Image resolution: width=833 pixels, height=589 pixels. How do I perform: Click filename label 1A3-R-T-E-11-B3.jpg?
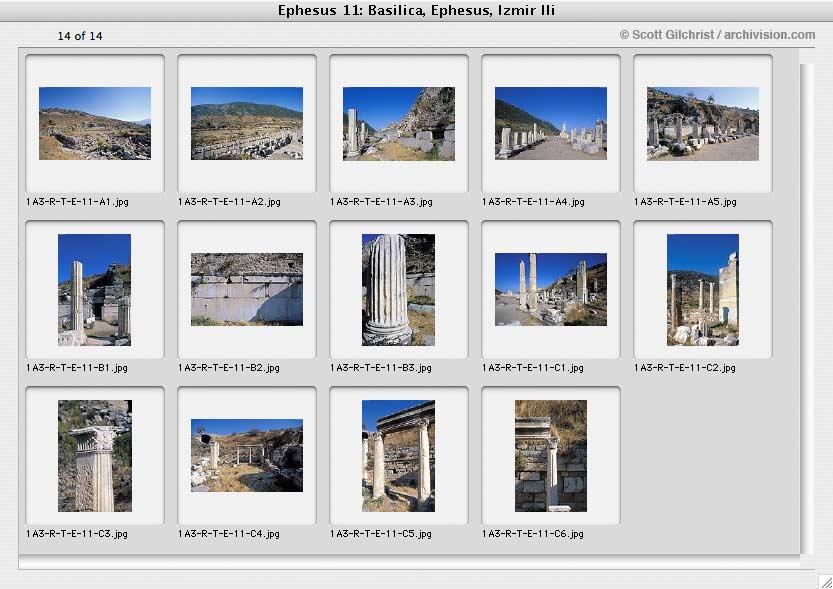(x=380, y=368)
